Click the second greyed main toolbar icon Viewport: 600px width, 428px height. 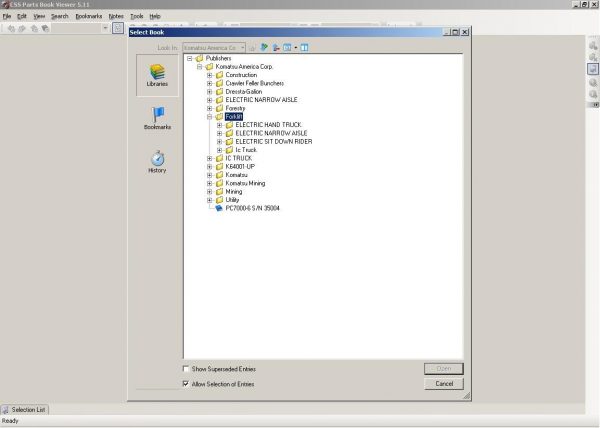click(22, 28)
